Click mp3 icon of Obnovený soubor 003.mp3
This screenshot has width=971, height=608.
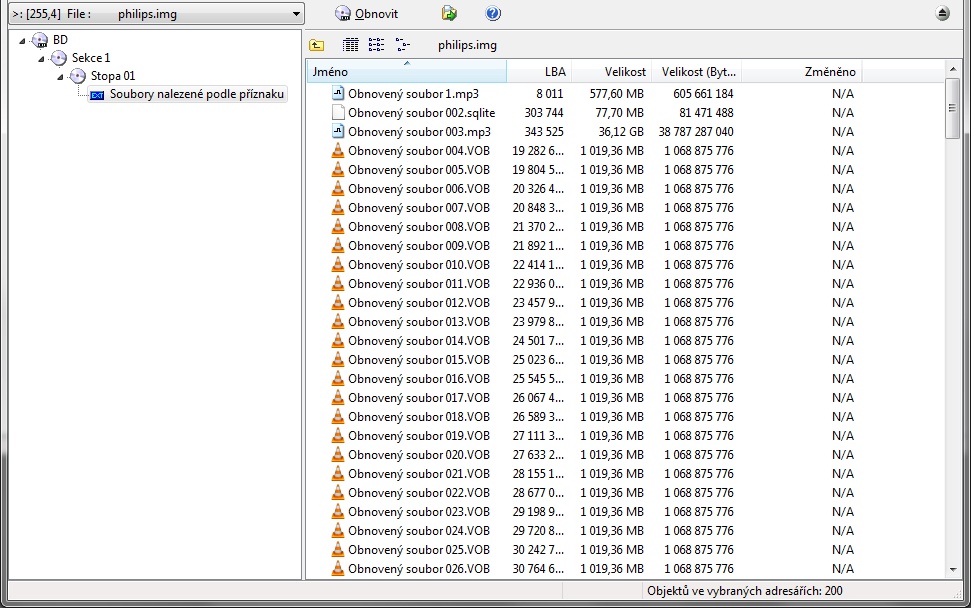click(x=337, y=131)
